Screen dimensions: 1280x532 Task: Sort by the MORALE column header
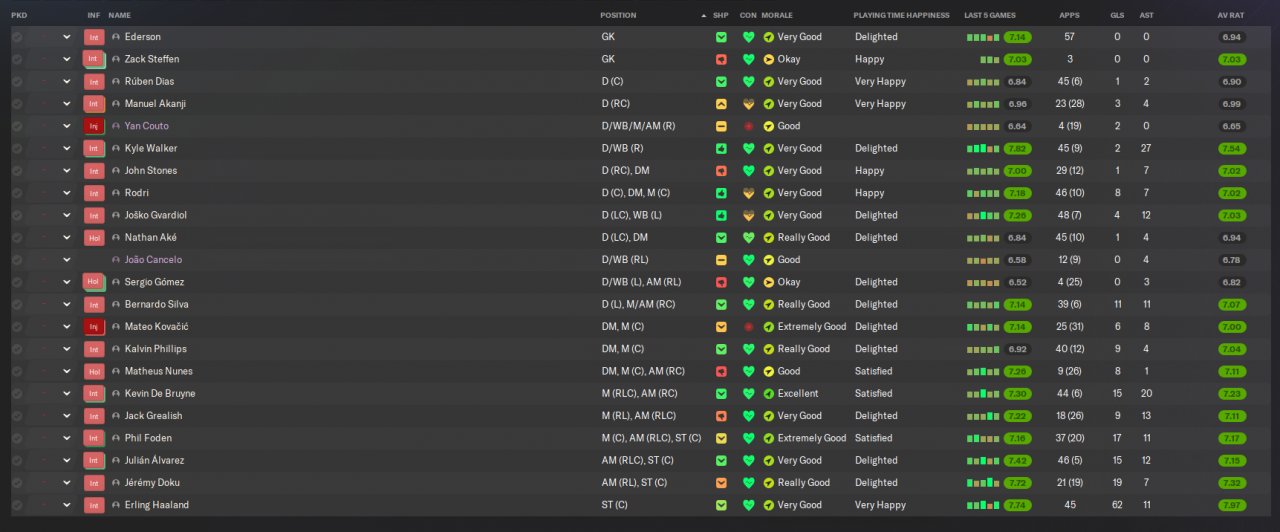click(x=776, y=16)
